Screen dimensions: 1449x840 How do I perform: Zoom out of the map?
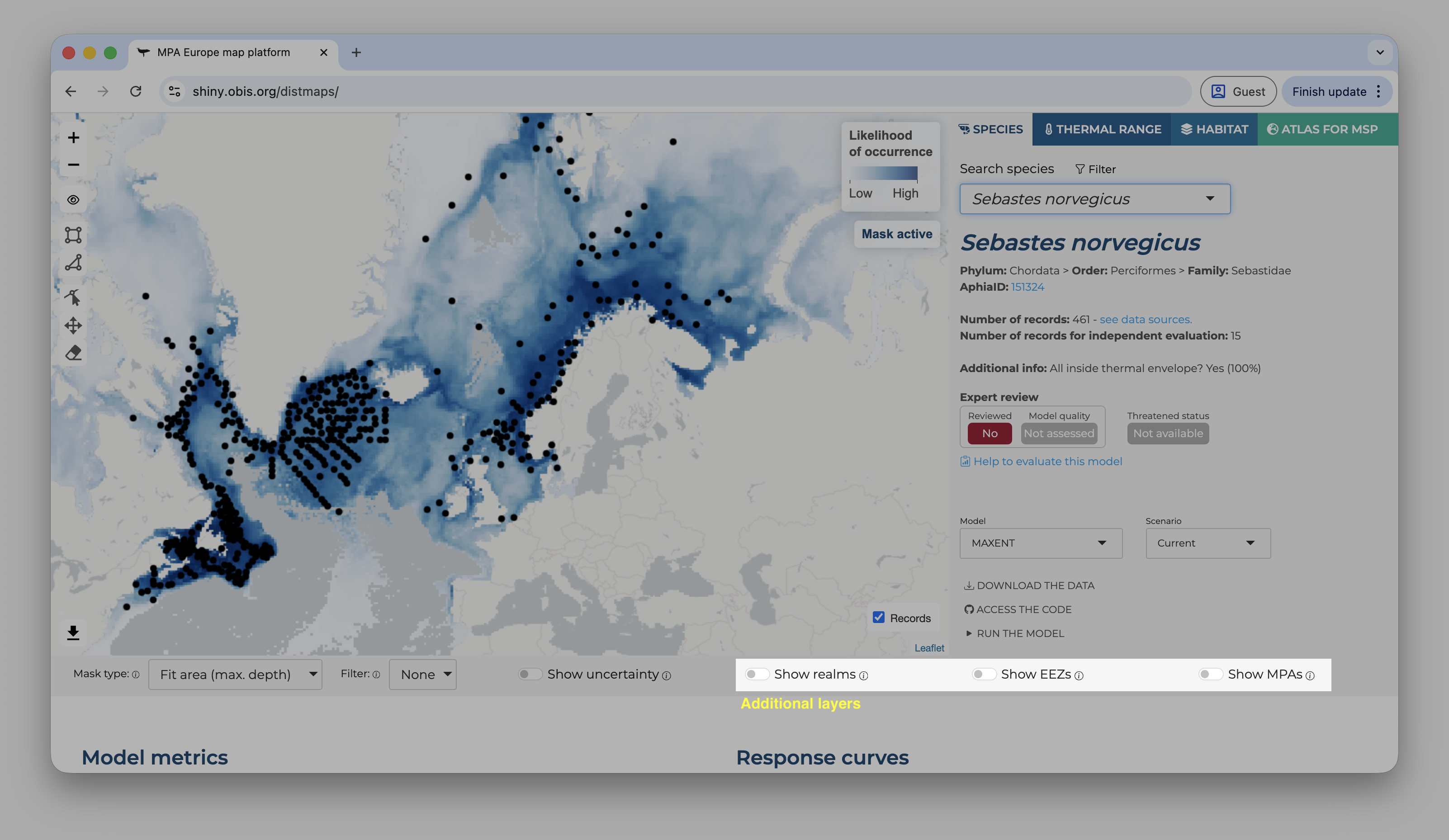click(x=73, y=165)
